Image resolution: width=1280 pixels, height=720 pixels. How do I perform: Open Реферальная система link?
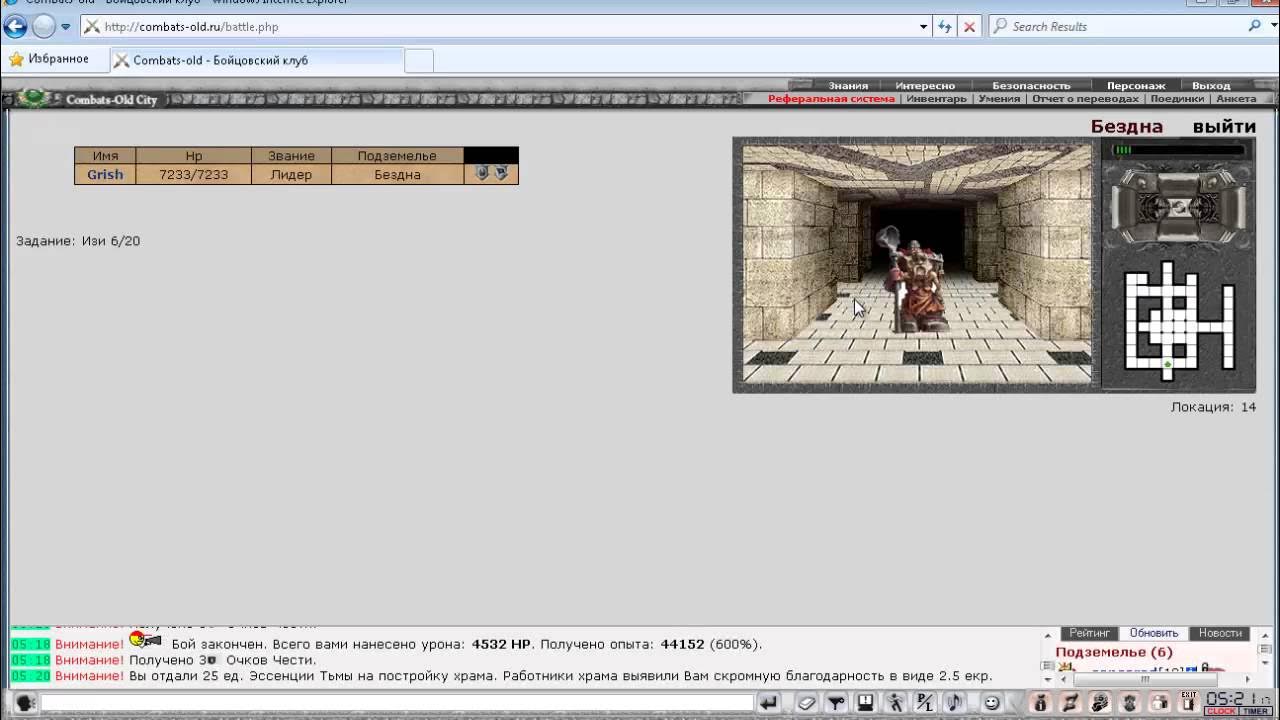(x=831, y=99)
